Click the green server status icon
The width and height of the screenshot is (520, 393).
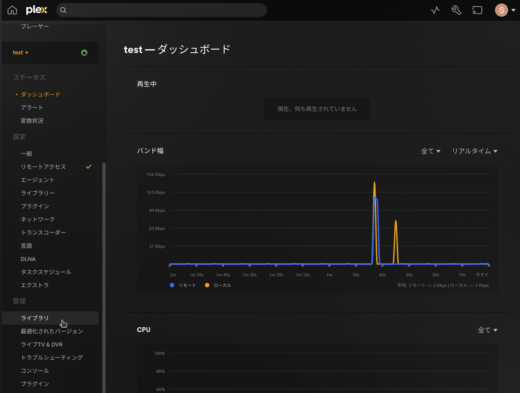coord(84,53)
